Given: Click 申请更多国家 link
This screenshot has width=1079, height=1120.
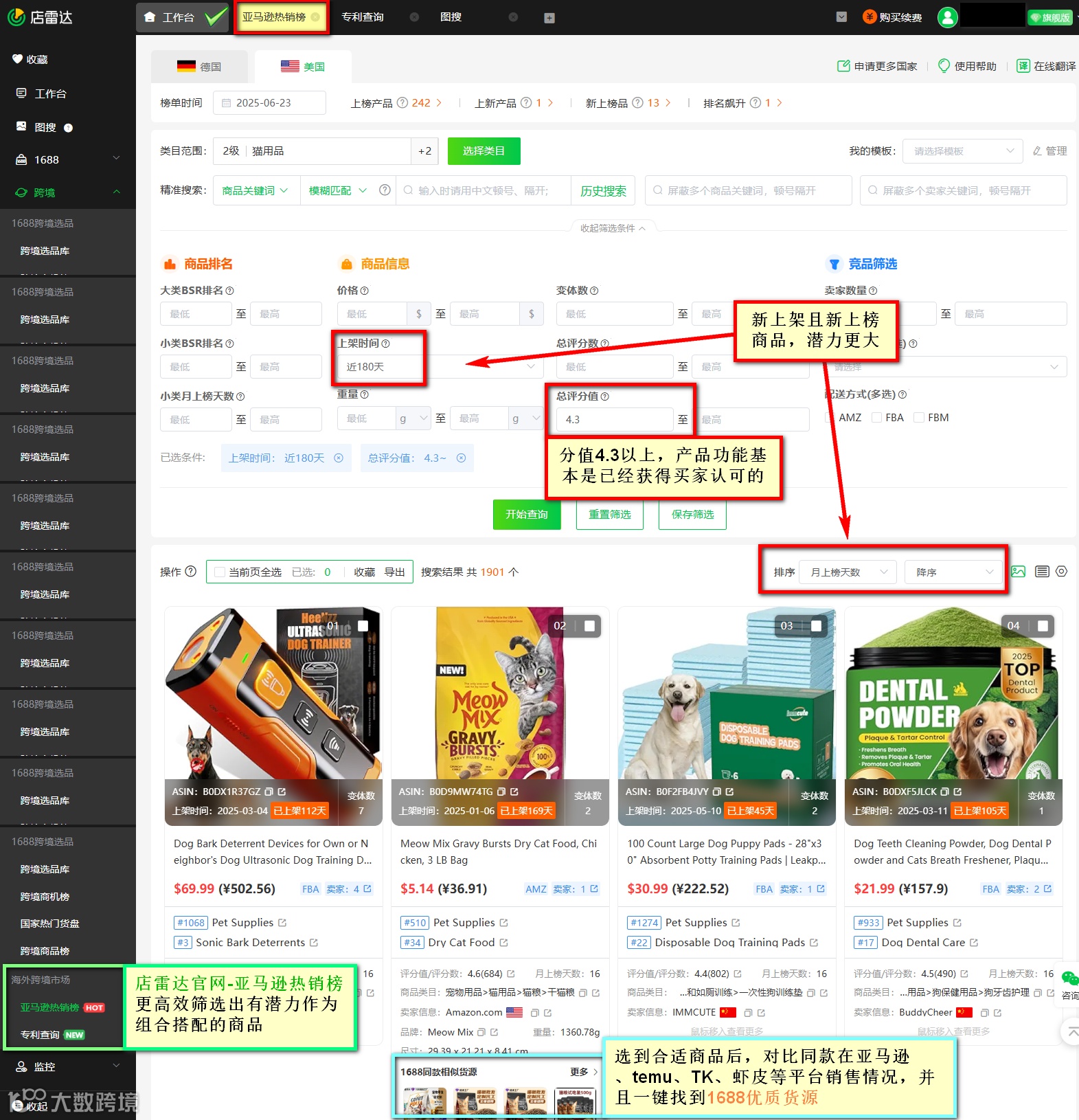Looking at the screenshot, I should tap(877, 66).
